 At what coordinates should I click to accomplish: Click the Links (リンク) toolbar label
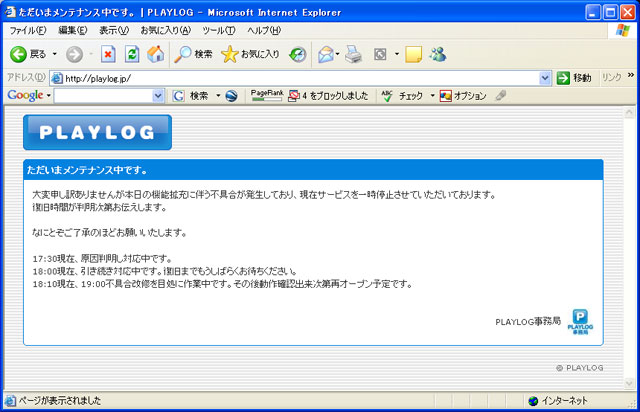[x=611, y=78]
